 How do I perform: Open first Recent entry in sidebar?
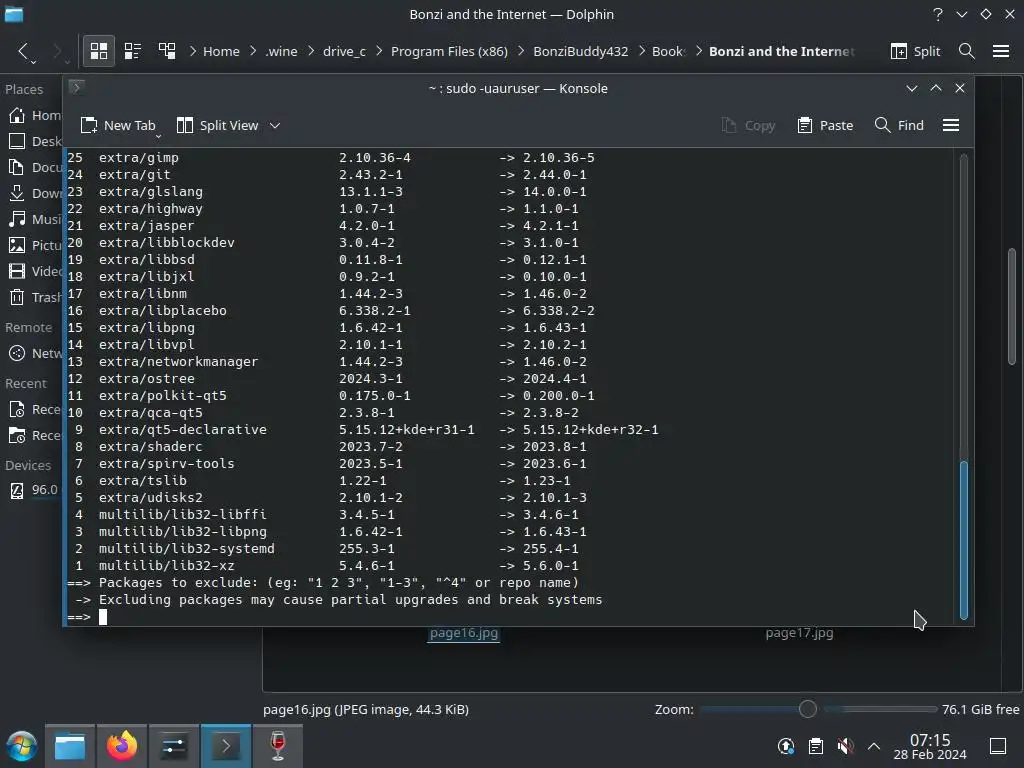click(35, 409)
